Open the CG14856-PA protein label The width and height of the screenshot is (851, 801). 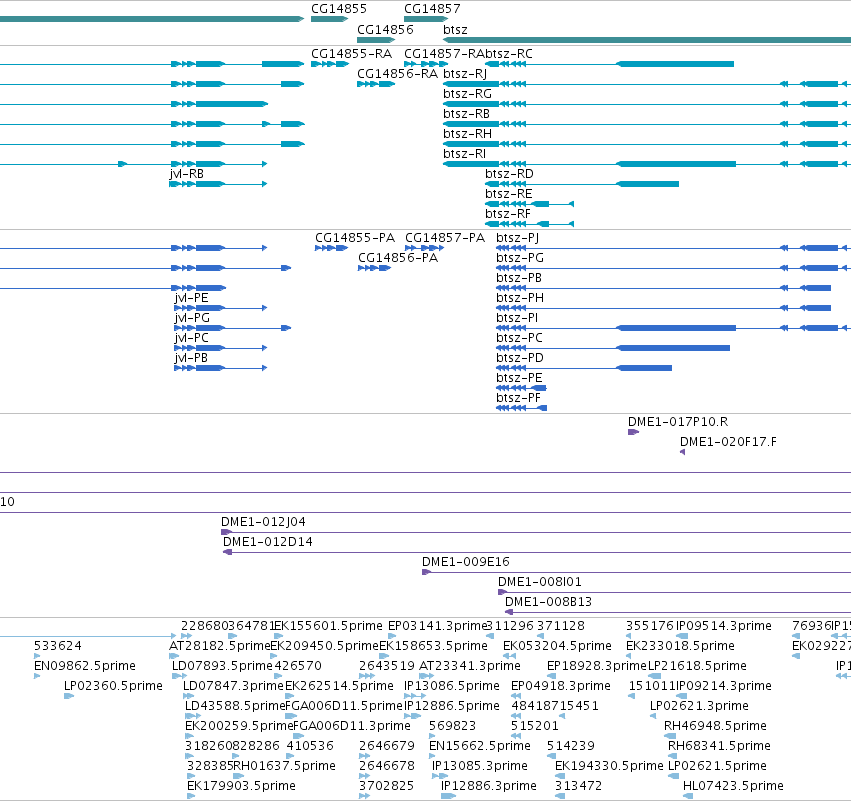click(x=398, y=258)
